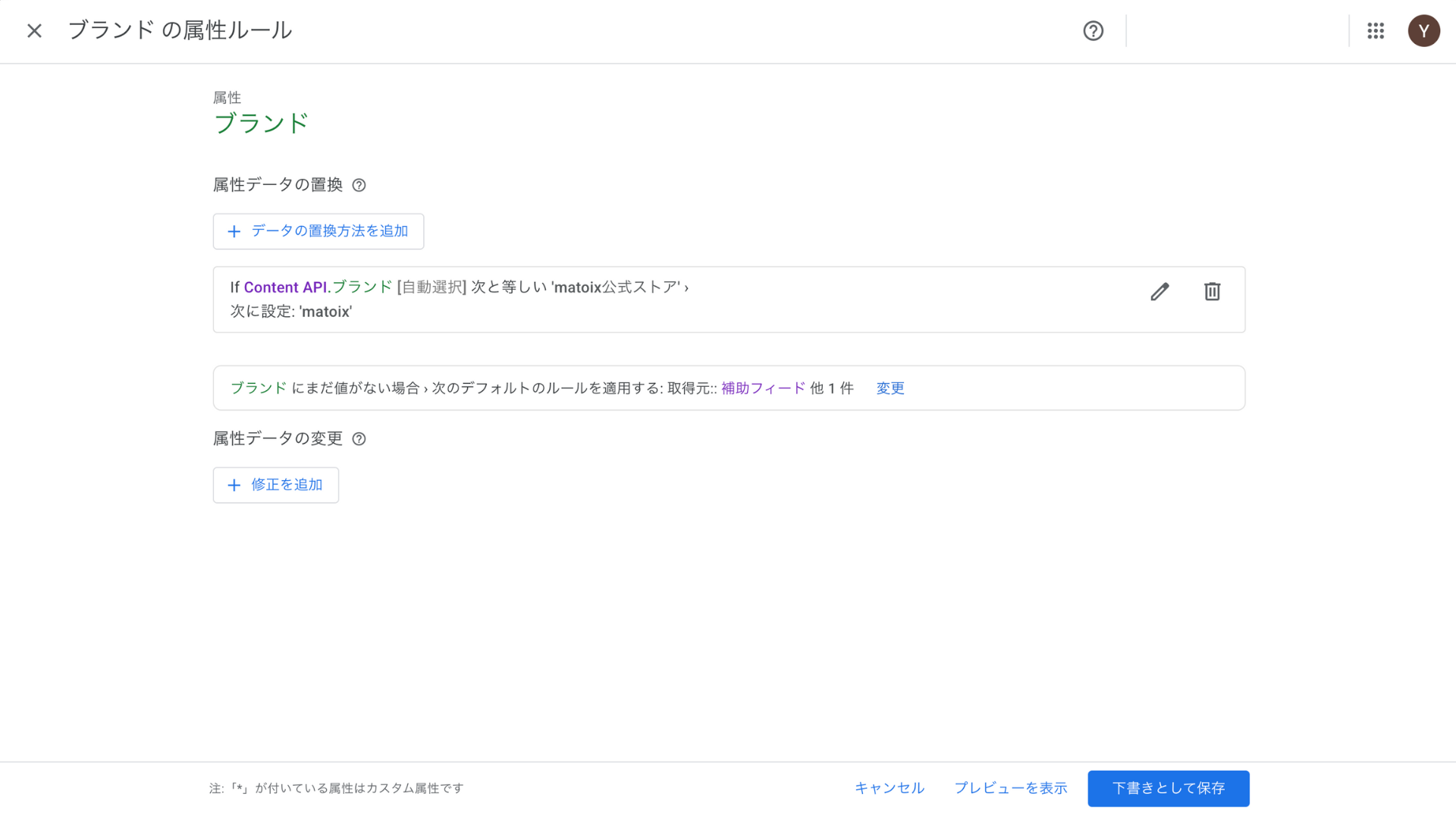Click the ブランド attribute heading
1456x819 pixels.
(x=261, y=124)
